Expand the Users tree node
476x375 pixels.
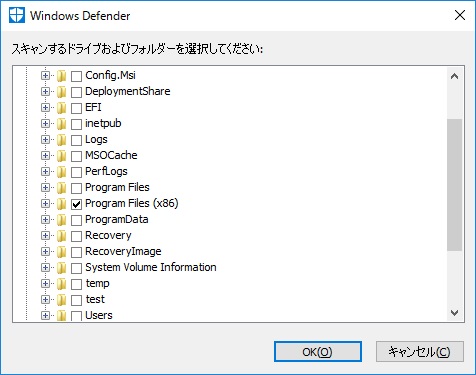coord(45,315)
